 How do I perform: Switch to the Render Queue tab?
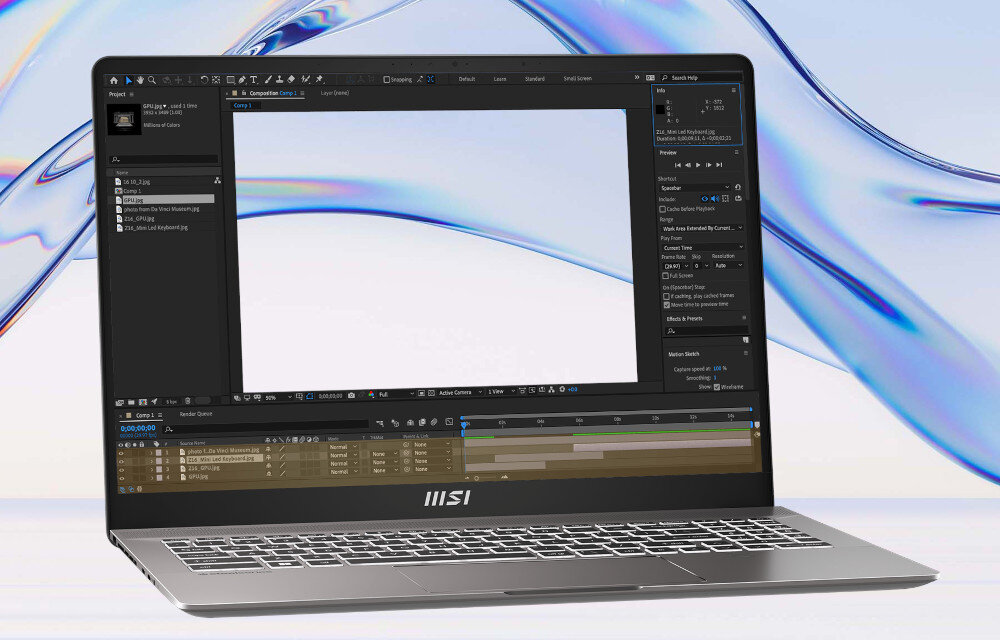click(x=196, y=414)
